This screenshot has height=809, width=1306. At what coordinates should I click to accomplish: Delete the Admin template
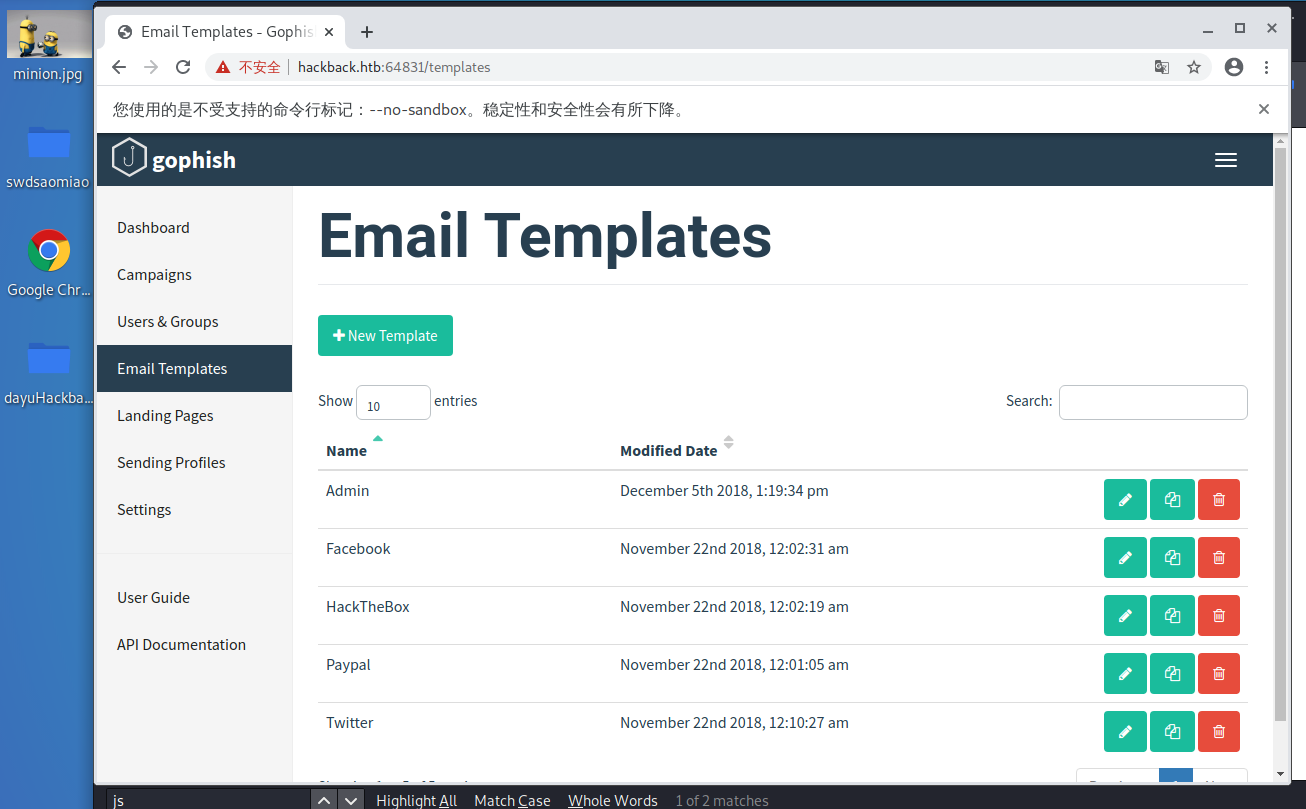tap(1219, 500)
